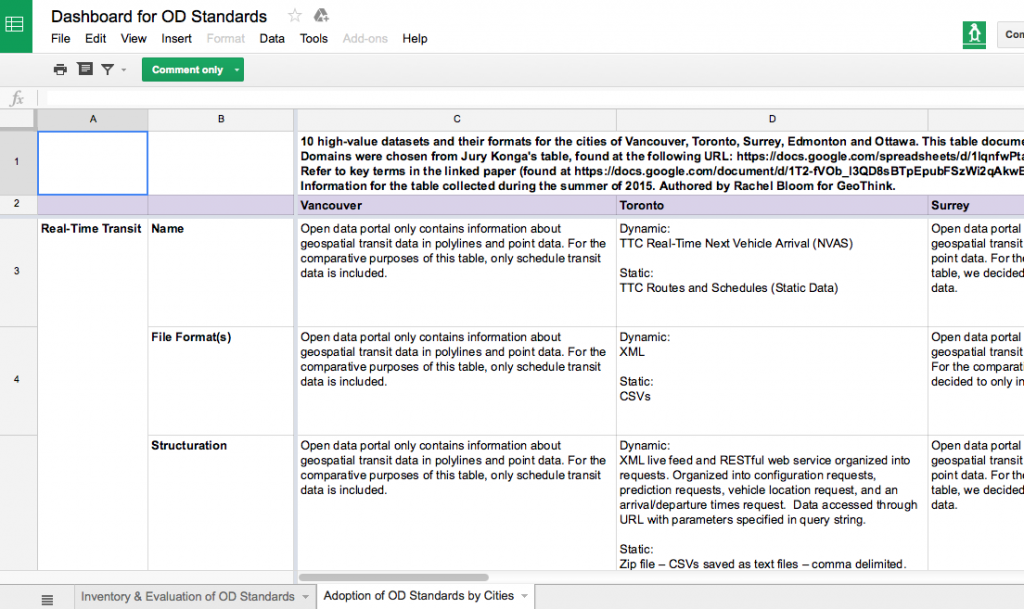Click the Toronto XML and CSVs formats cell
The width and height of the screenshot is (1024, 609).
tap(772, 381)
